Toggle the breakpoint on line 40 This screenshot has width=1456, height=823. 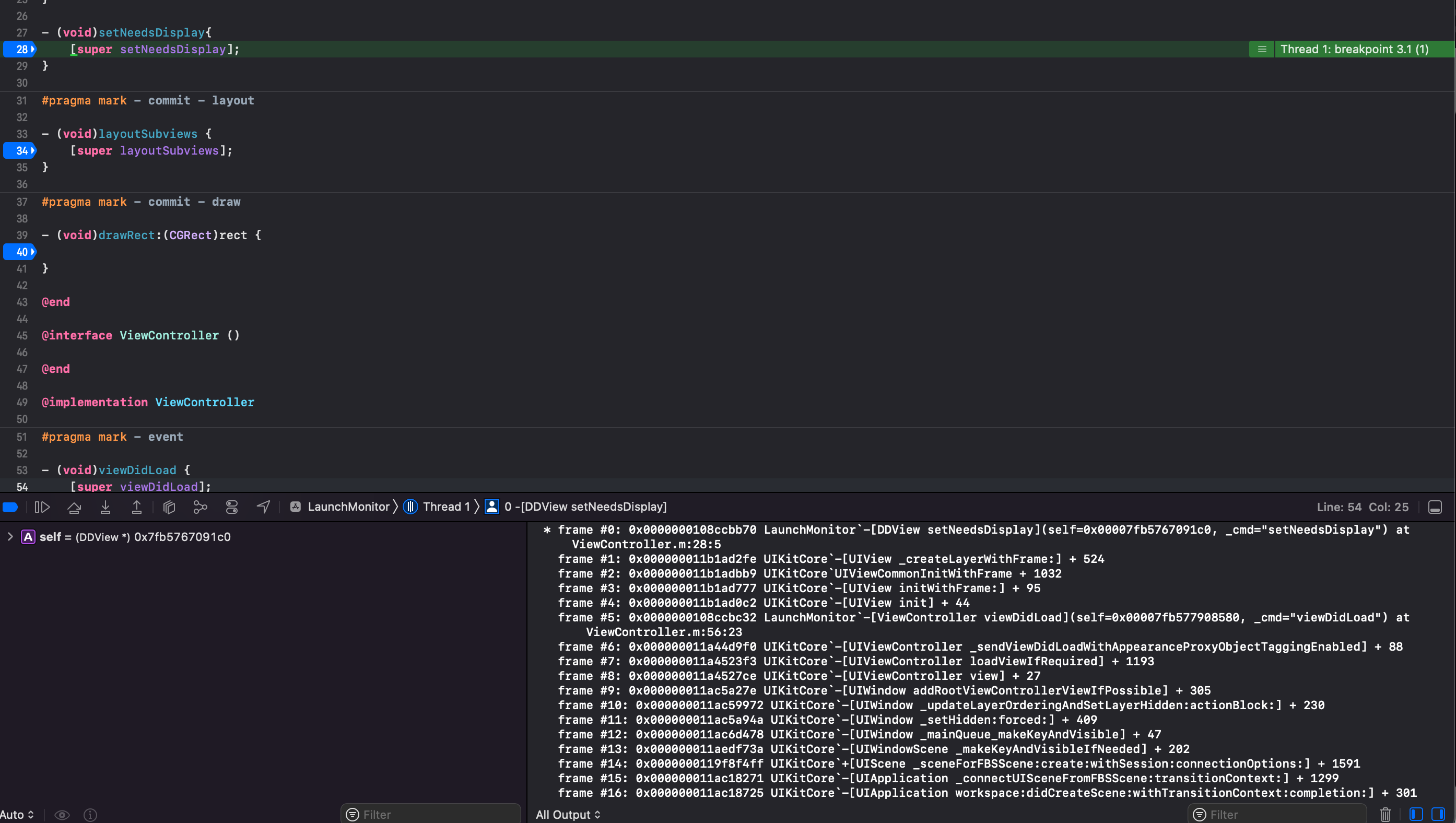point(20,252)
